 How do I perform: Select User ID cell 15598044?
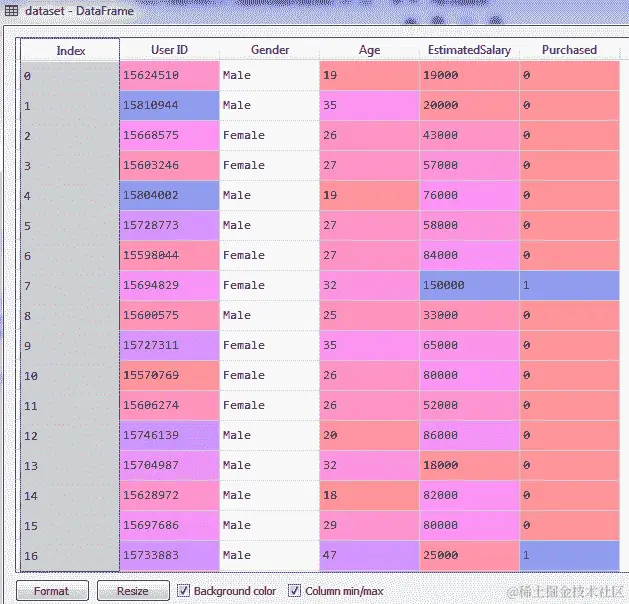click(x=169, y=255)
